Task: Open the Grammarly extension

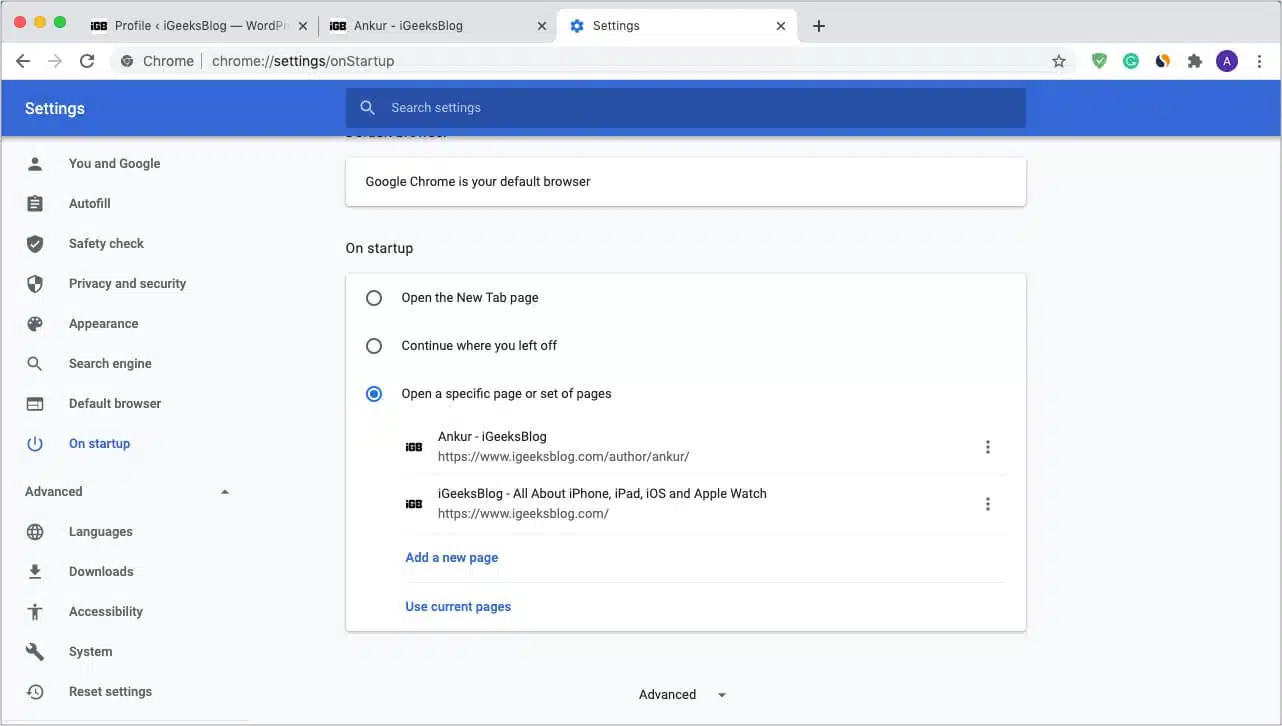Action: pyautogui.click(x=1130, y=60)
